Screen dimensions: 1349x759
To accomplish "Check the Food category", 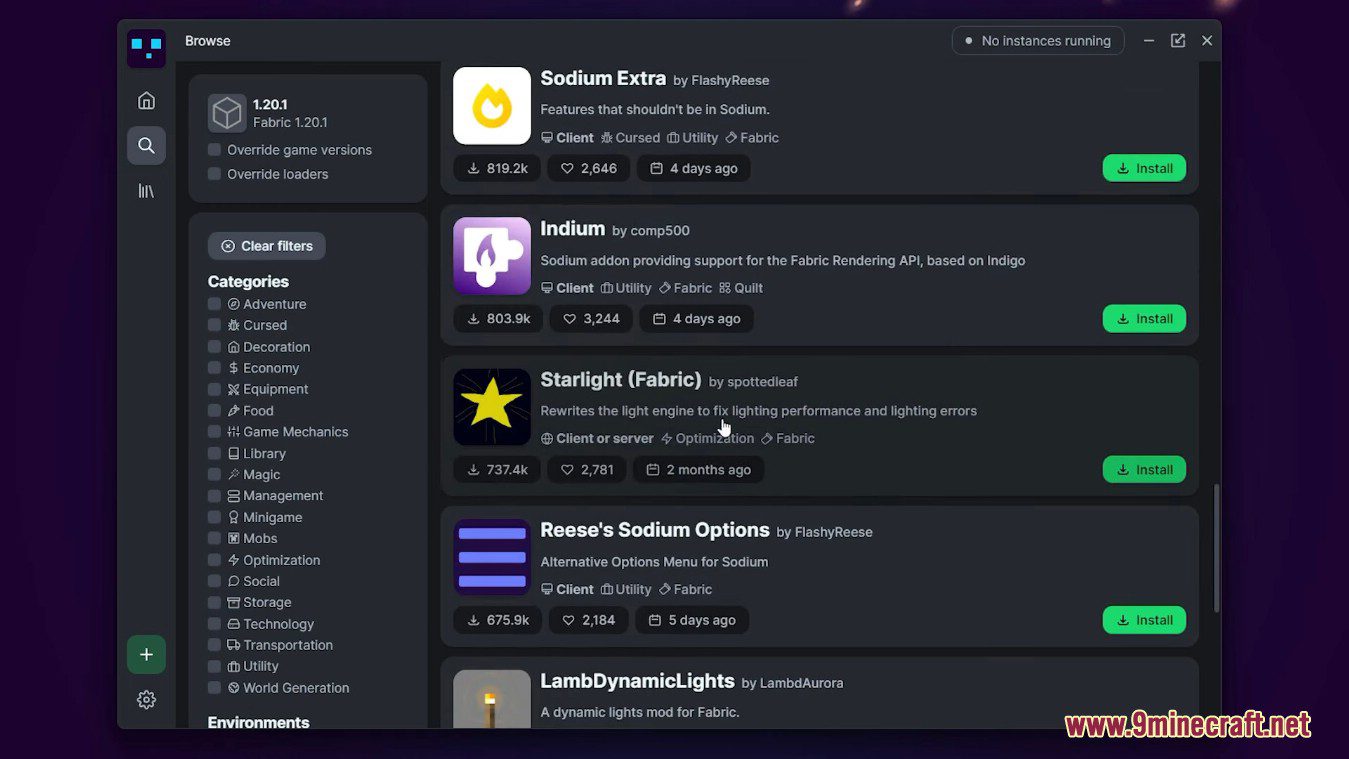I will [x=214, y=411].
